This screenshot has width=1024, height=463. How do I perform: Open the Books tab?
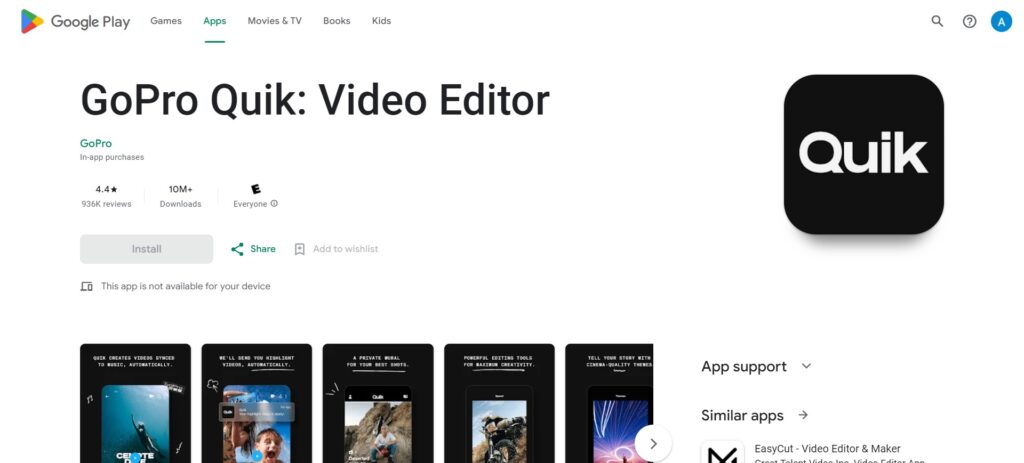point(336,21)
